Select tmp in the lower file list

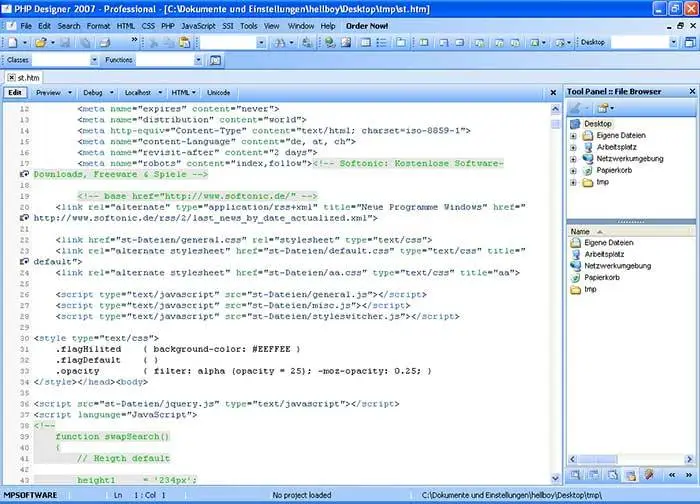pos(590,289)
